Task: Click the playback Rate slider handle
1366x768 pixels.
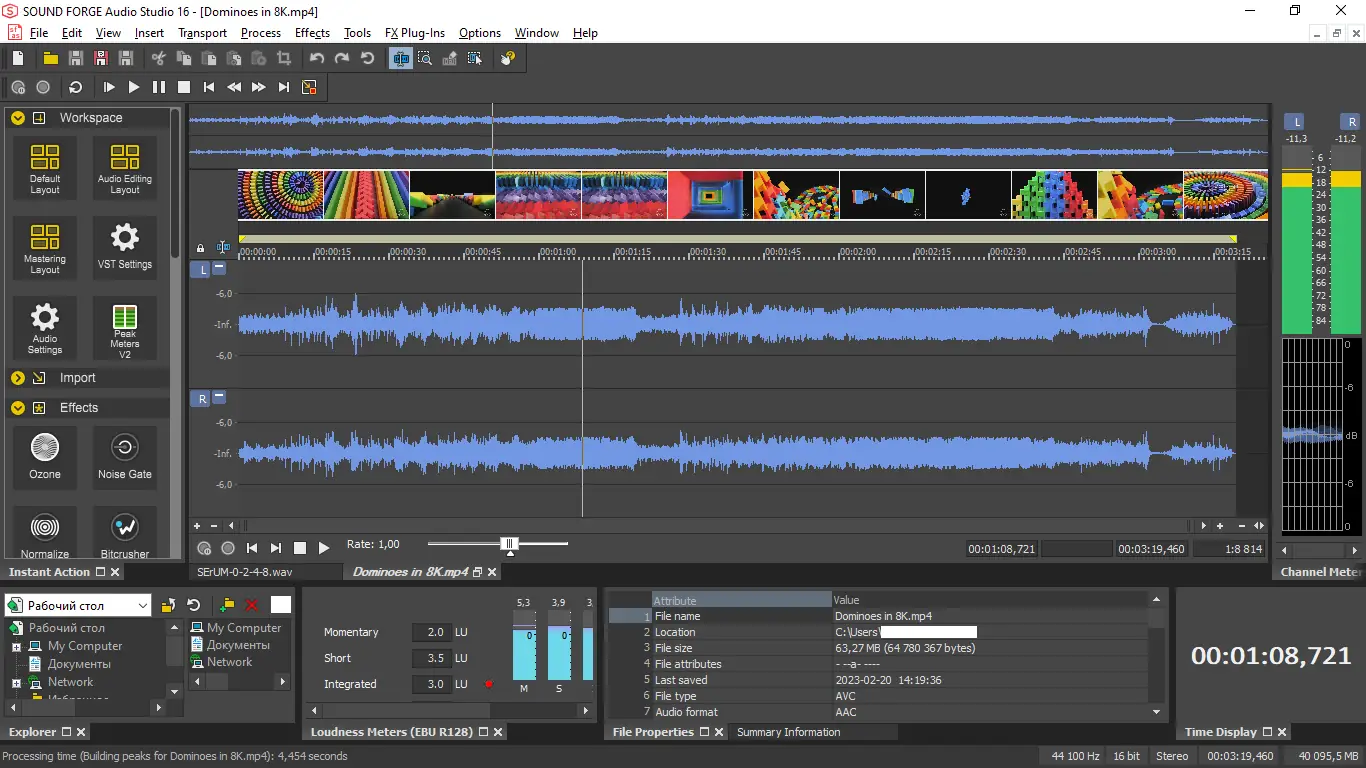Action: [x=510, y=544]
